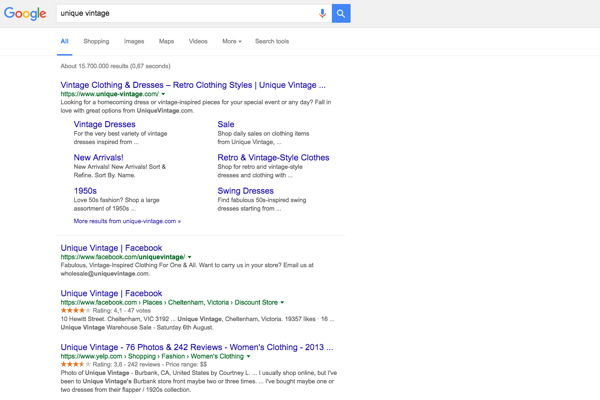This screenshot has height=400, width=600.
Task: Switch to the Shopping tab
Action: click(x=96, y=41)
